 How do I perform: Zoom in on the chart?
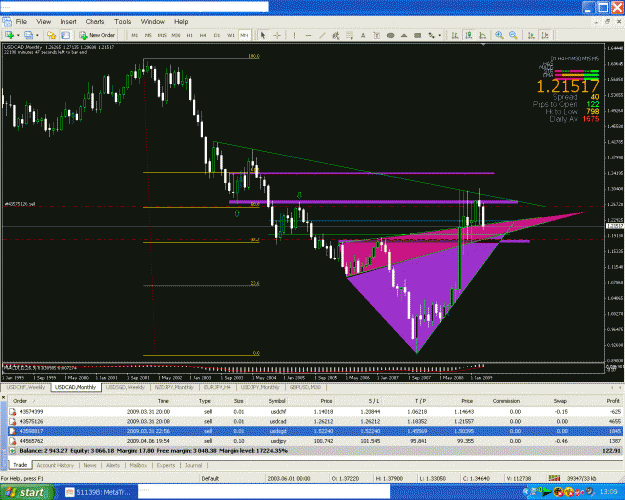pyautogui.click(x=499, y=35)
